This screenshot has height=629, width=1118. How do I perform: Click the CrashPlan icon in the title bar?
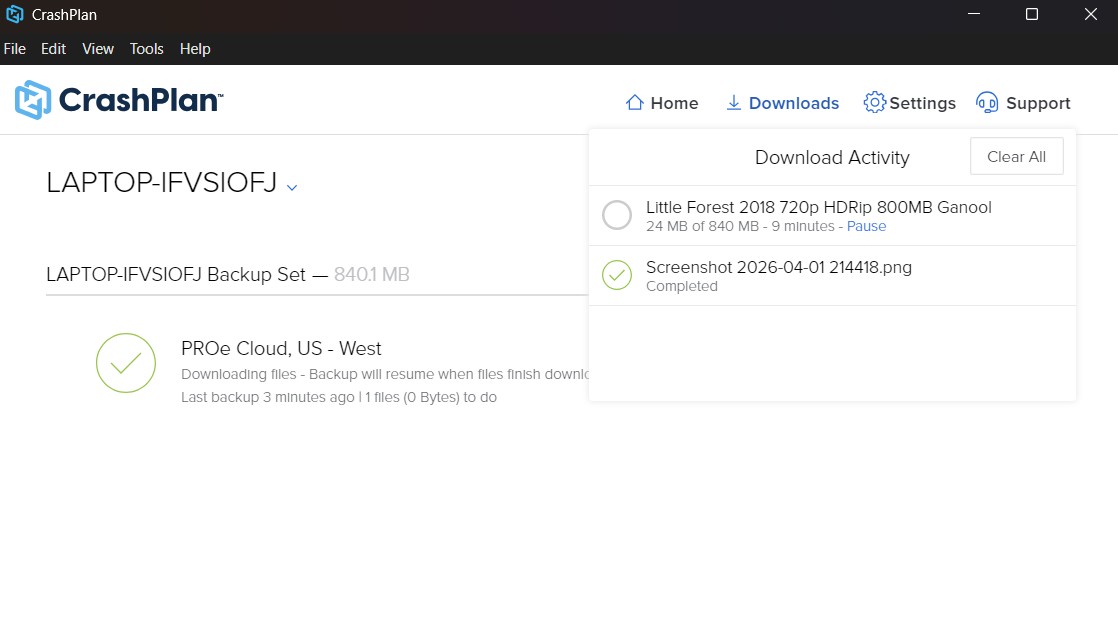click(14, 14)
